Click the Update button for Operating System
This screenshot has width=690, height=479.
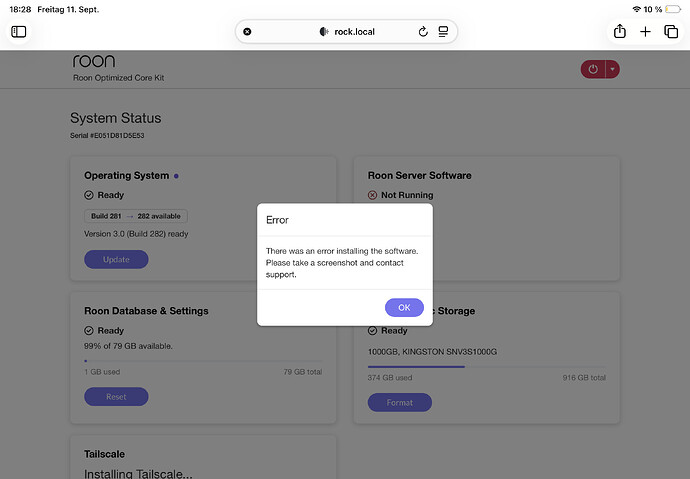[x=116, y=260]
